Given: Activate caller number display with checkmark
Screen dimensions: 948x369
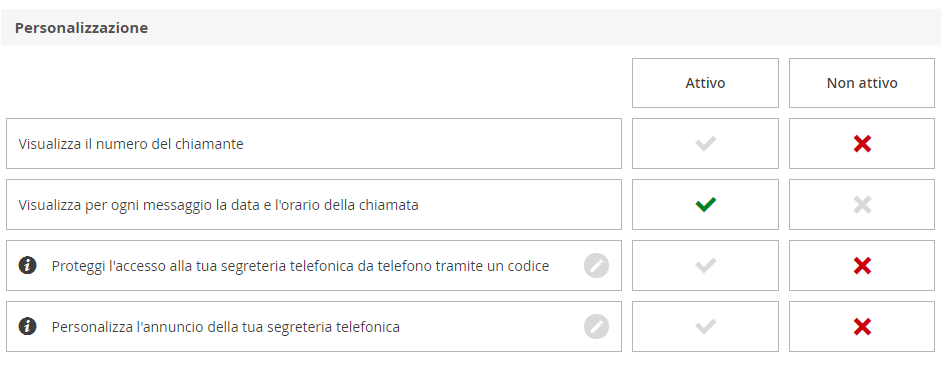Looking at the screenshot, I should tap(705, 143).
